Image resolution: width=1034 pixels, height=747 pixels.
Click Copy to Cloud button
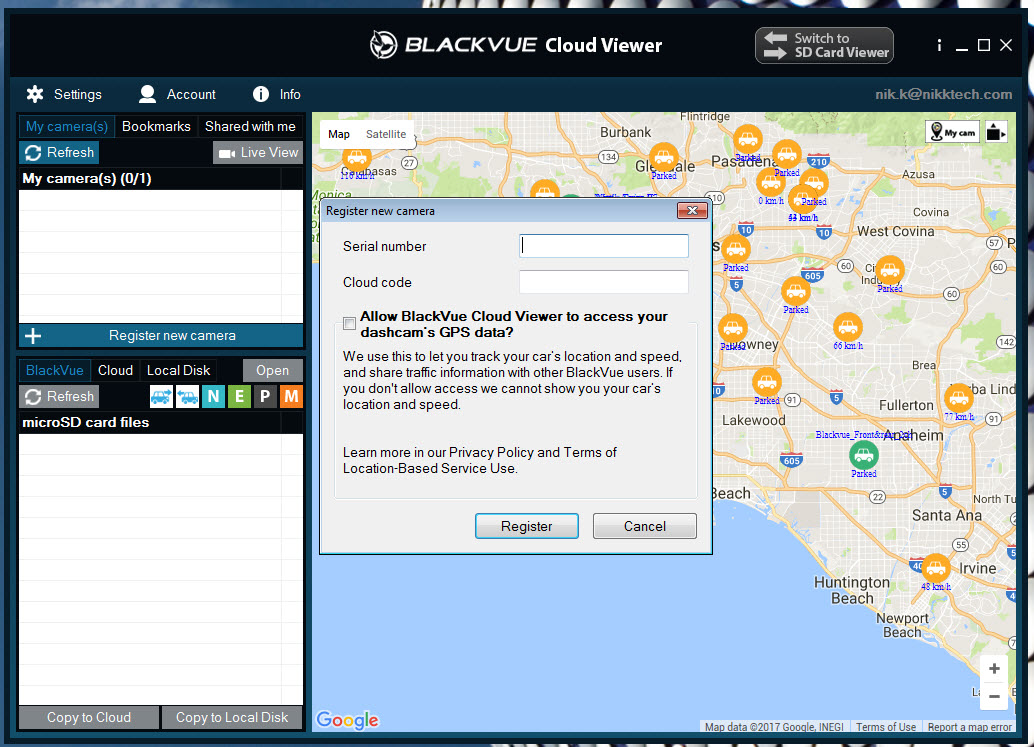[89, 717]
